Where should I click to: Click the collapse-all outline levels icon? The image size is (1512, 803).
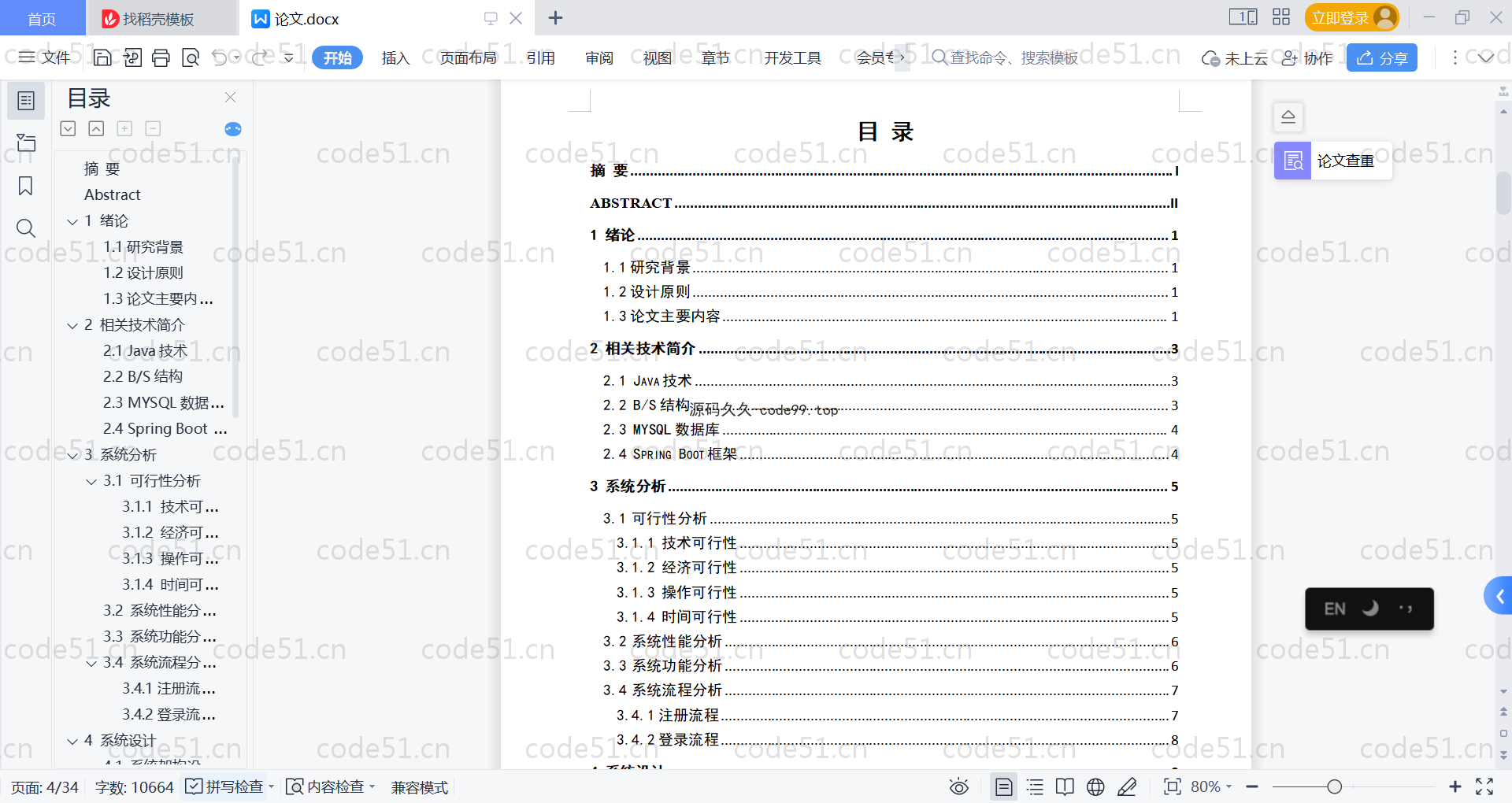(96, 128)
